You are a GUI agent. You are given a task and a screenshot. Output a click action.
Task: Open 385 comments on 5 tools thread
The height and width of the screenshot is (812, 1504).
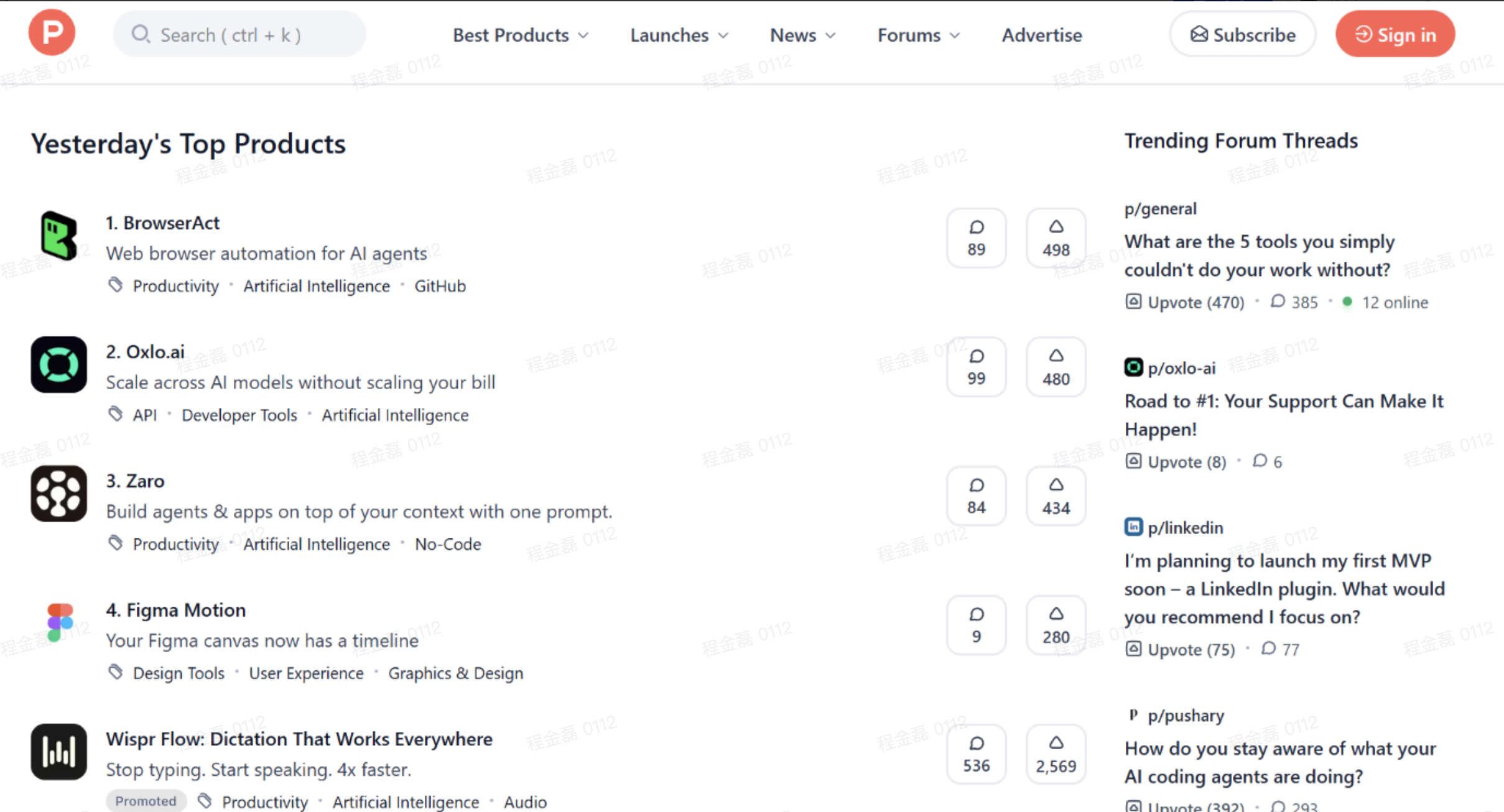point(1294,302)
